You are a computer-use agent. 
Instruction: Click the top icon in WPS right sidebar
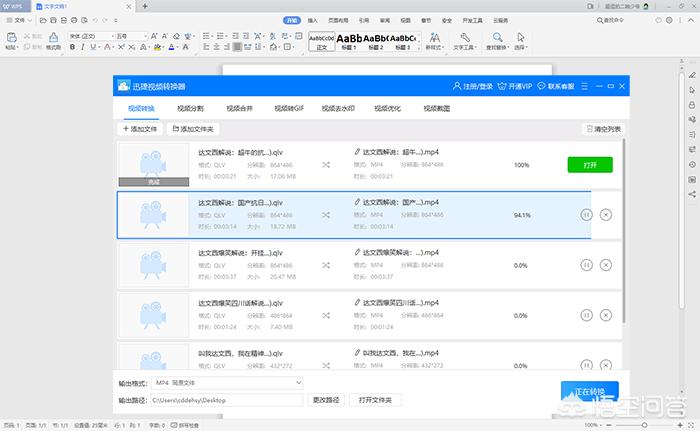pos(692,75)
